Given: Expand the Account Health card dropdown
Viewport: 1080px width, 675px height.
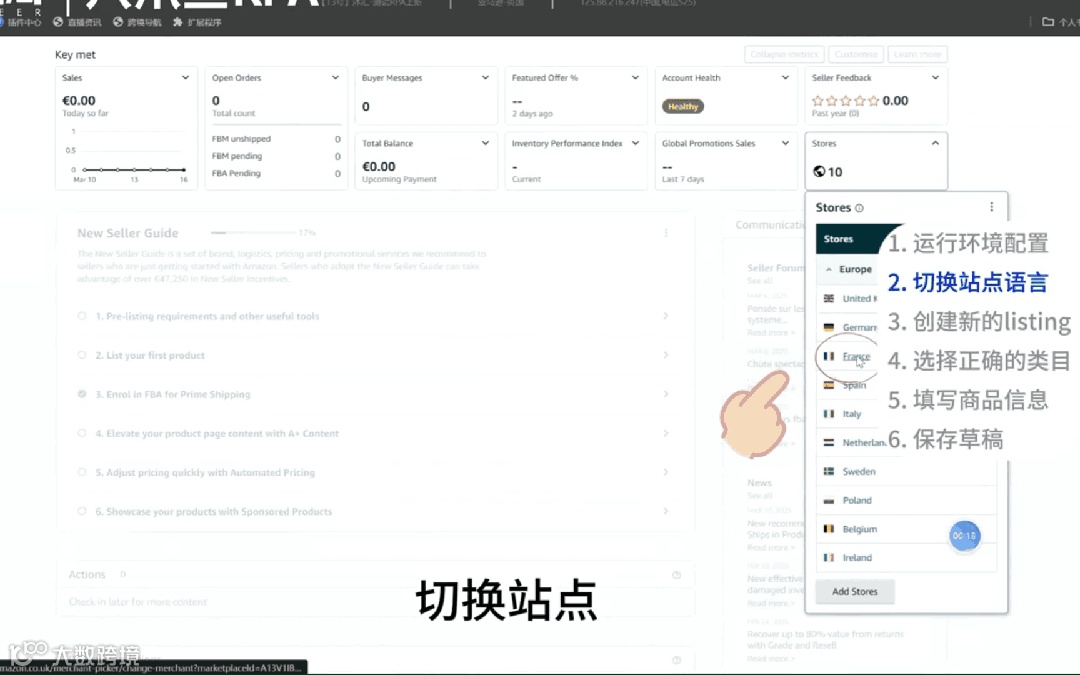Looking at the screenshot, I should (785, 78).
